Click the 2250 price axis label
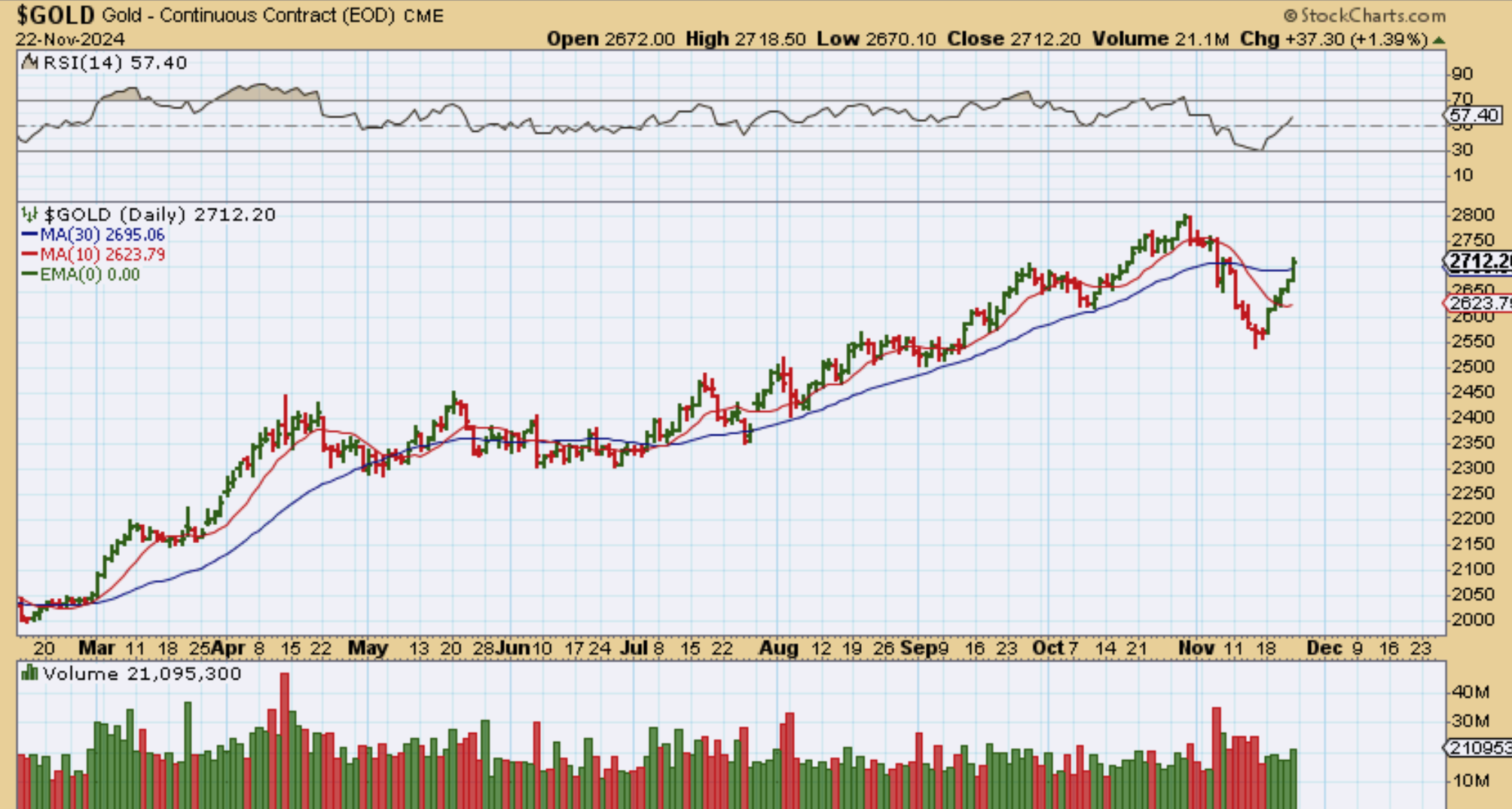This screenshot has width=1512, height=809. click(1473, 493)
